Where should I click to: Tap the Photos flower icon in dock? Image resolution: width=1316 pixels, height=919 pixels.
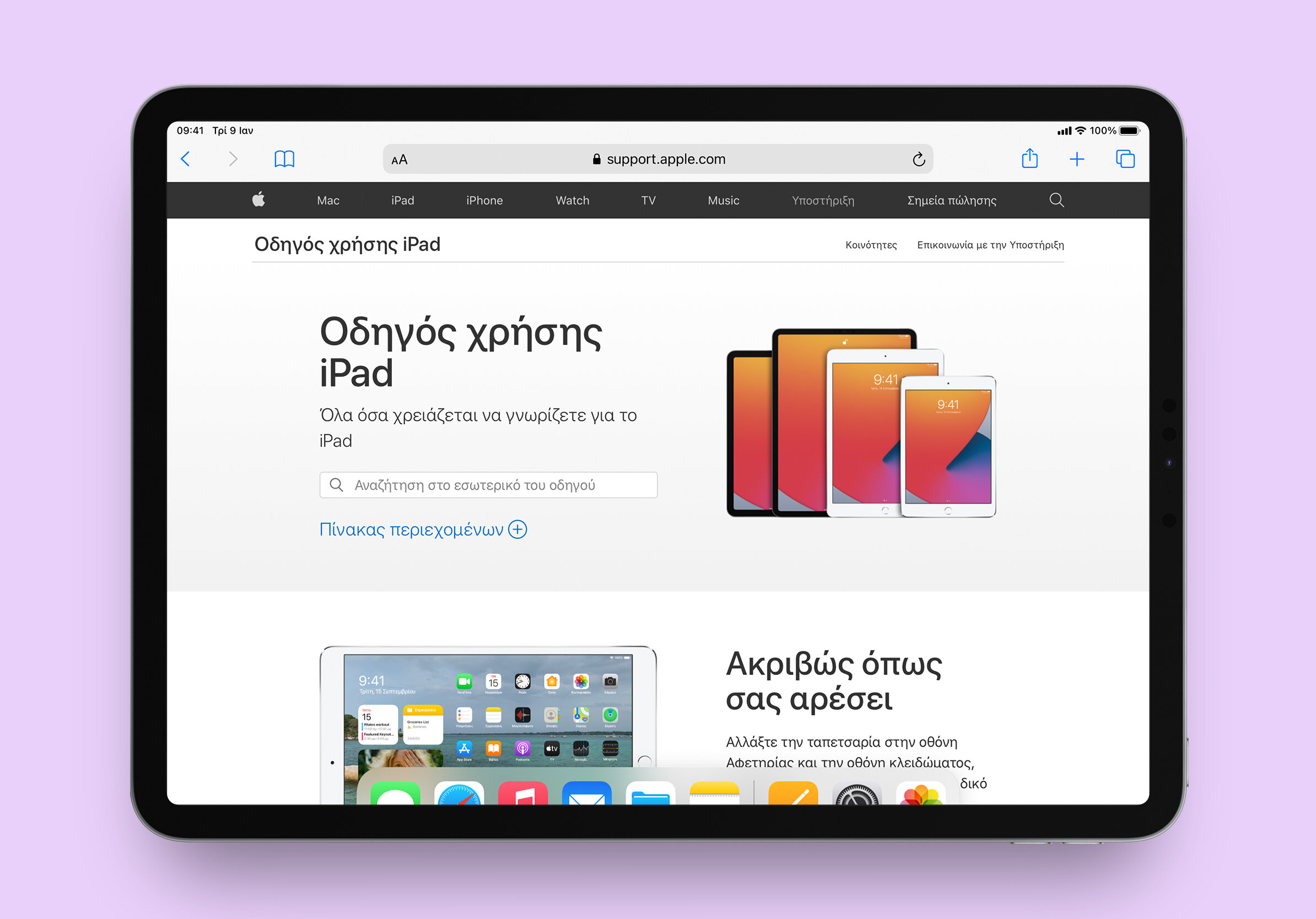(920, 793)
